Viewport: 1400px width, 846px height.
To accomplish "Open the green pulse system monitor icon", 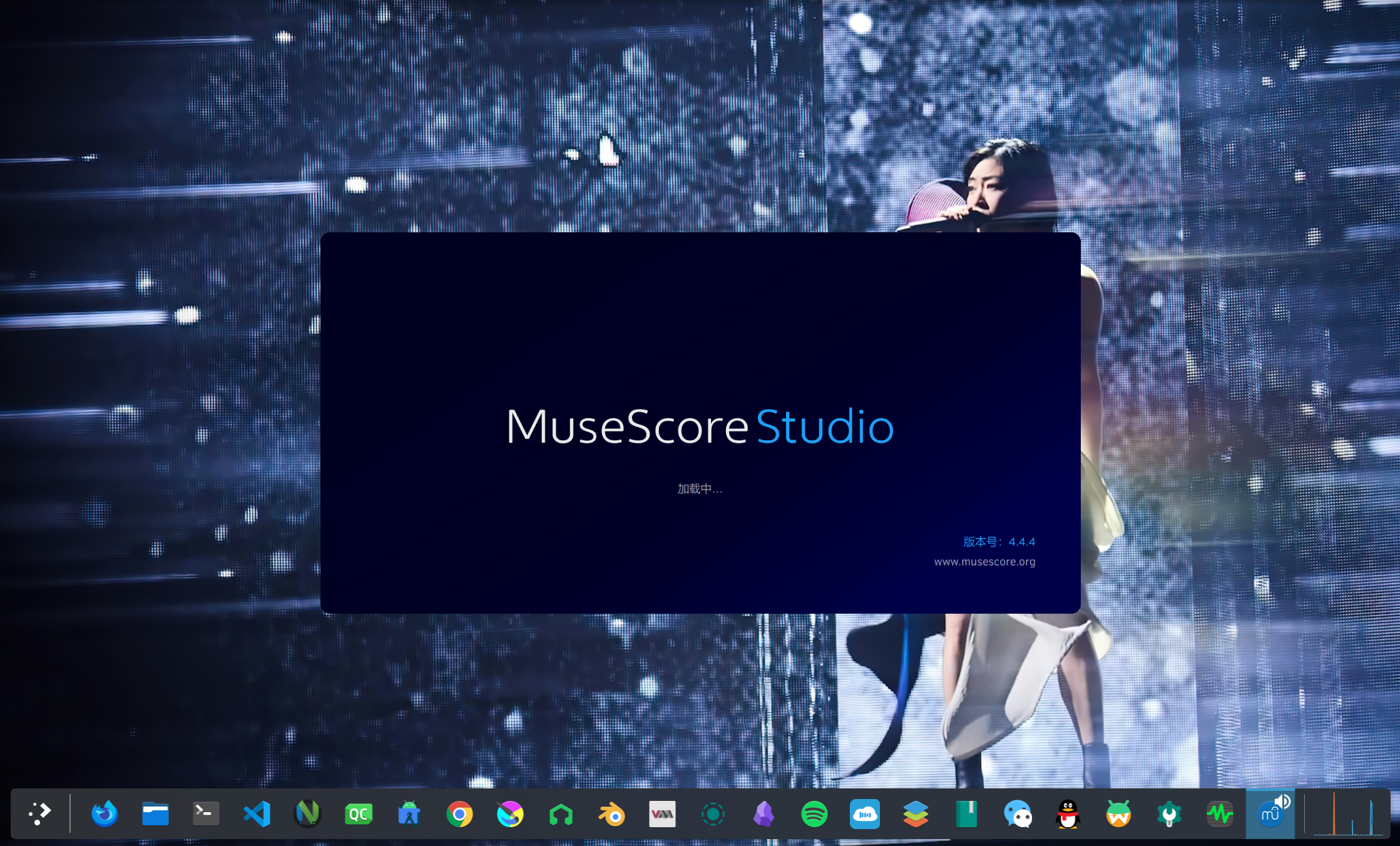I will (1220, 814).
